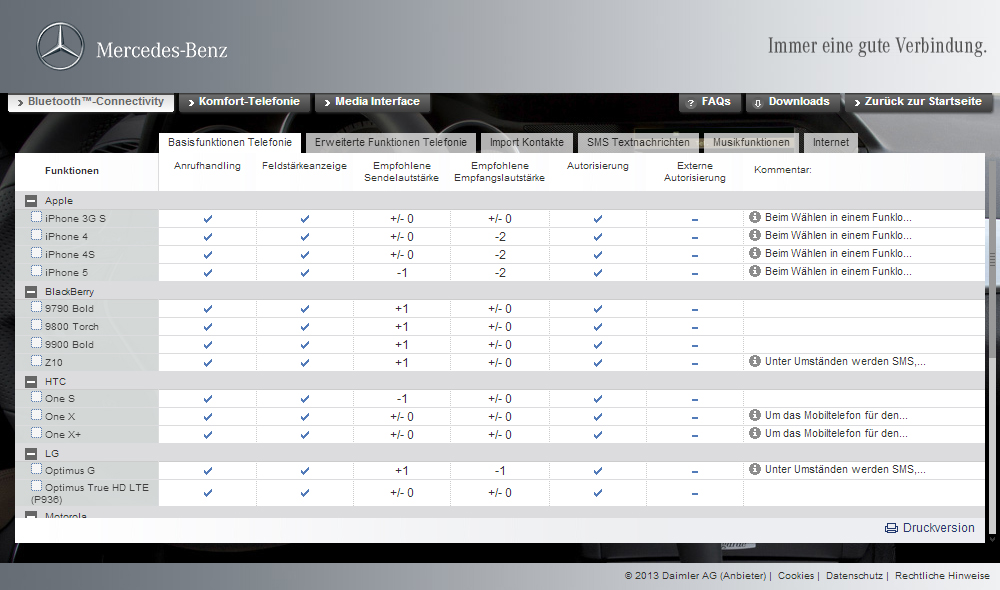Select the 9900 Bold checkbox
This screenshot has width=1000, height=590.
coord(37,344)
